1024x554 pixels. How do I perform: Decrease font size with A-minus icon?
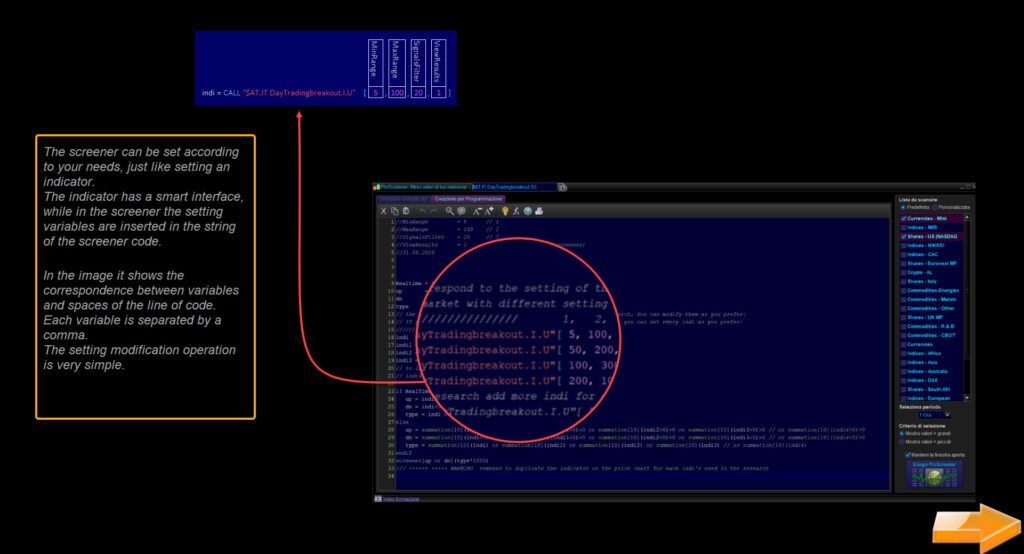click(x=477, y=211)
